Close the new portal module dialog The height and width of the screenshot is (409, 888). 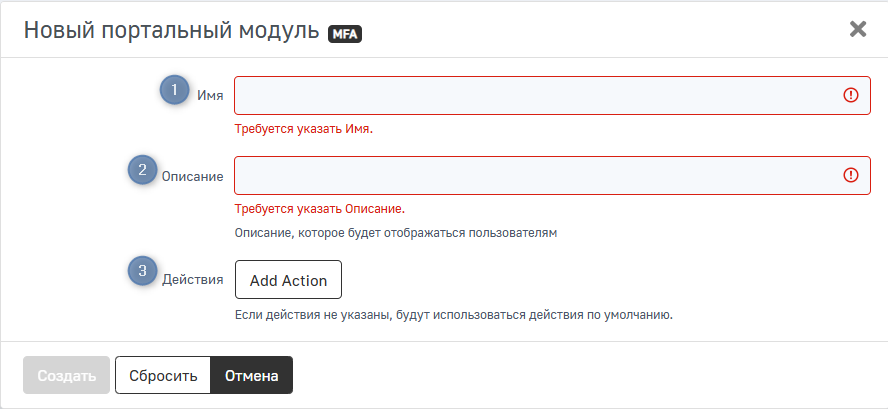click(857, 29)
